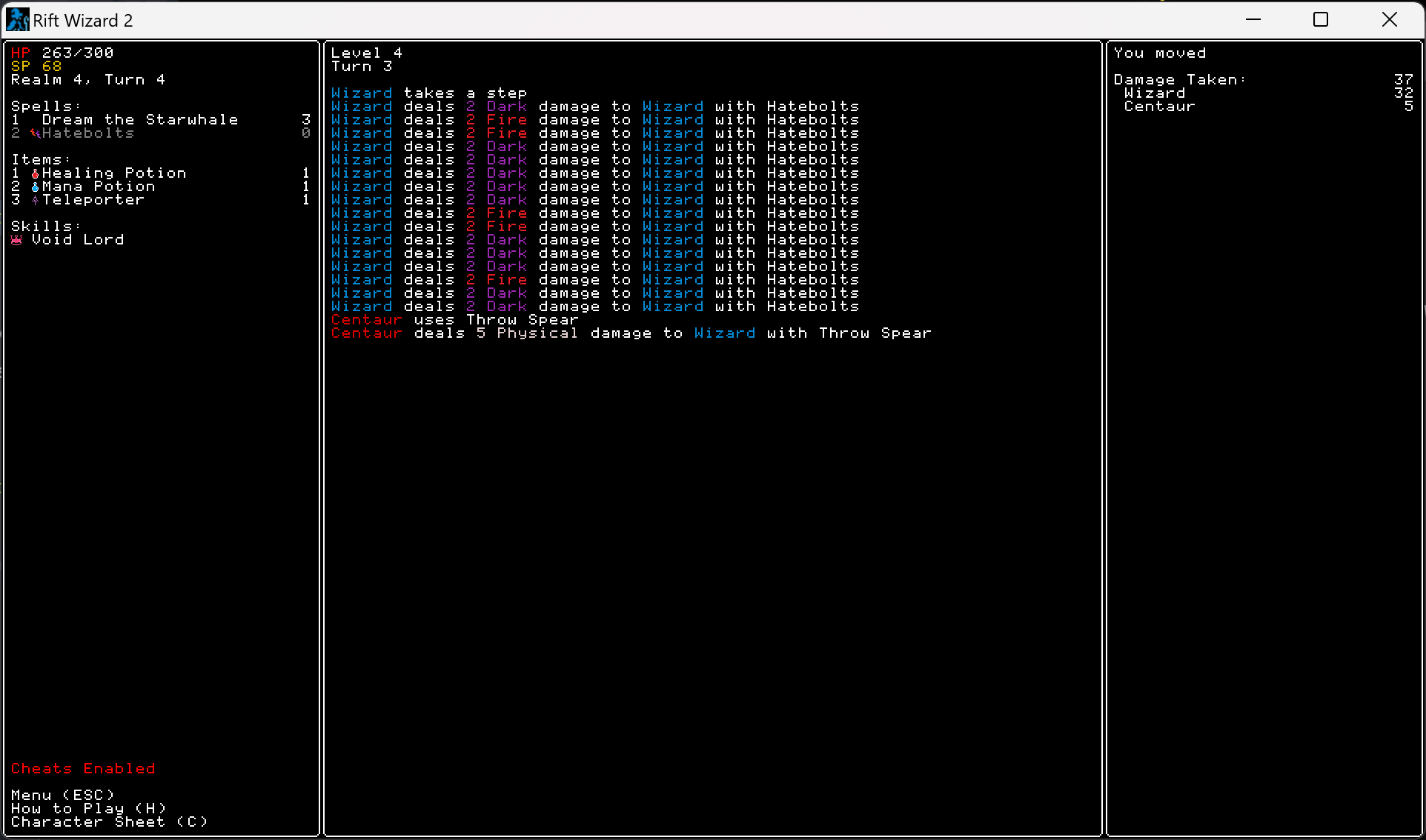Click the Centaur uses Throw Spear log line
This screenshot has width=1426, height=840.
(454, 320)
